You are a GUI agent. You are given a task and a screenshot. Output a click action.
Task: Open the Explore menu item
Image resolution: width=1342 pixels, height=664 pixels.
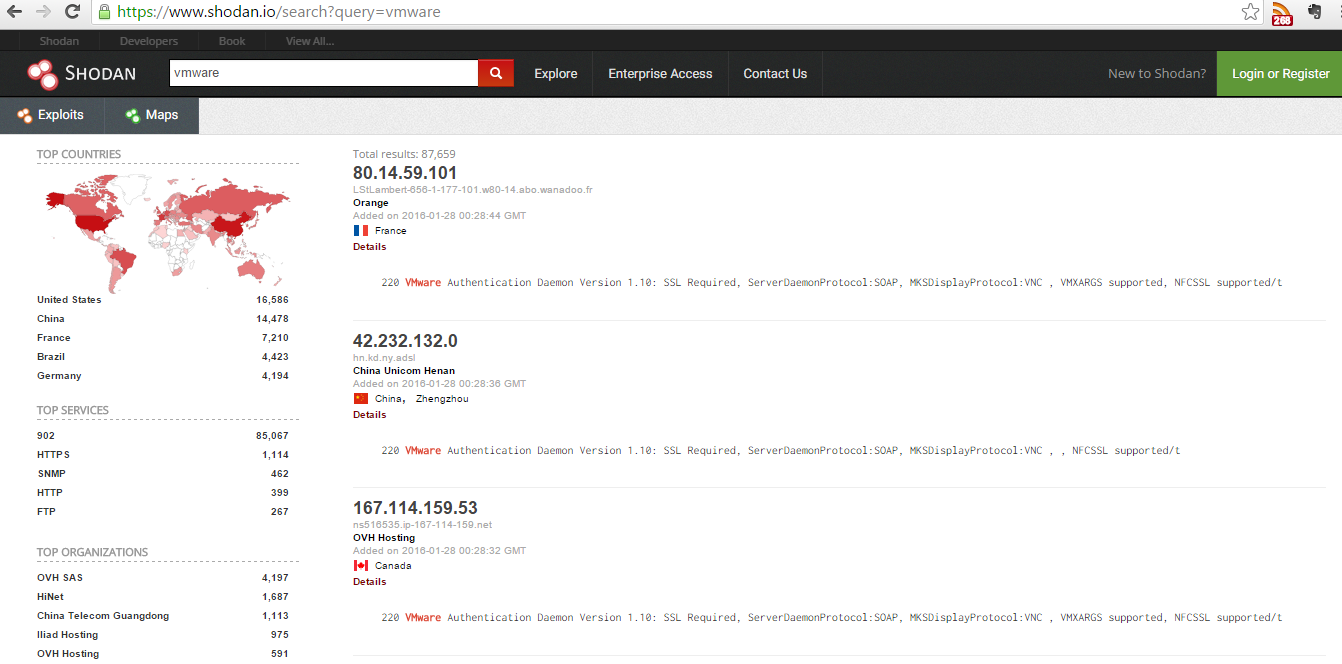[x=555, y=74]
